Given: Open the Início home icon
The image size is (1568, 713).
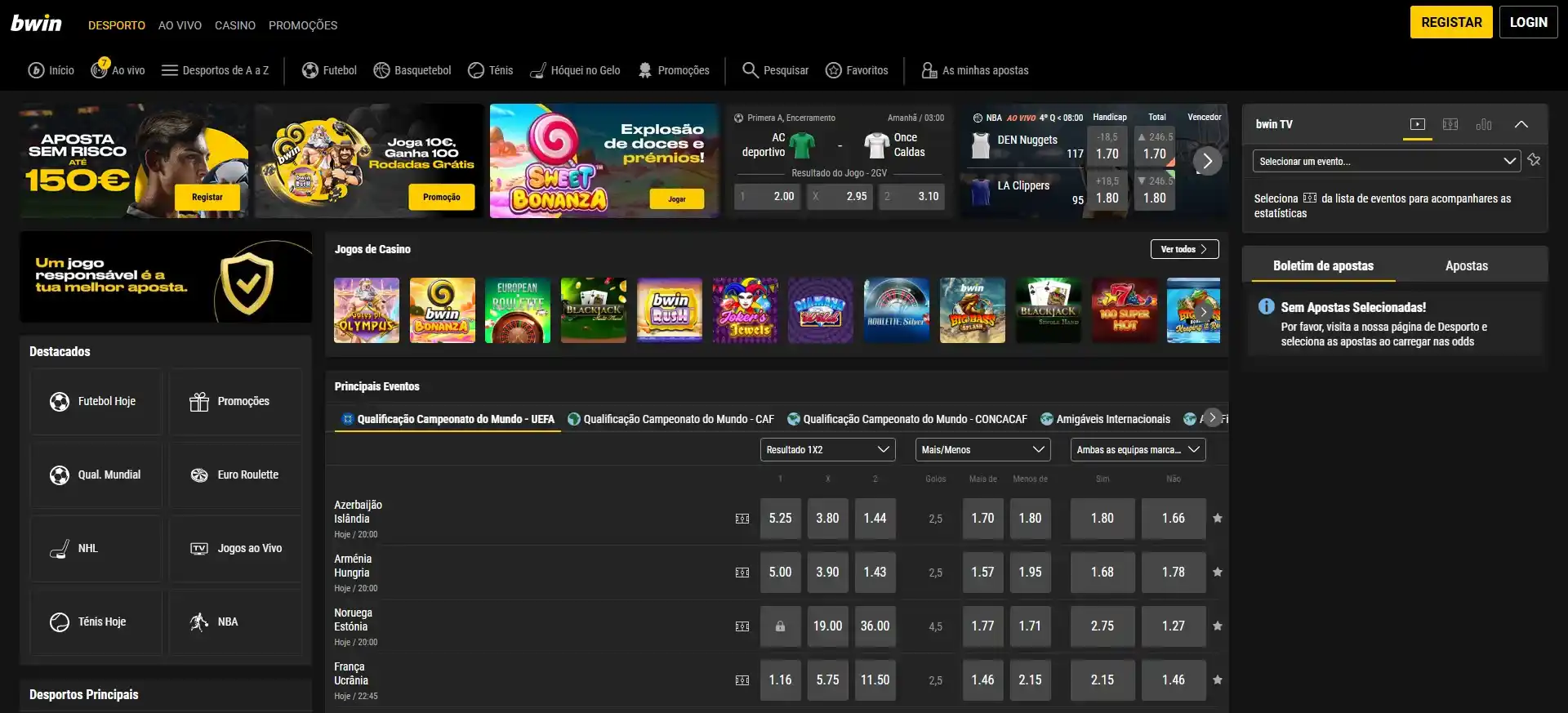Looking at the screenshot, I should tap(51, 70).
